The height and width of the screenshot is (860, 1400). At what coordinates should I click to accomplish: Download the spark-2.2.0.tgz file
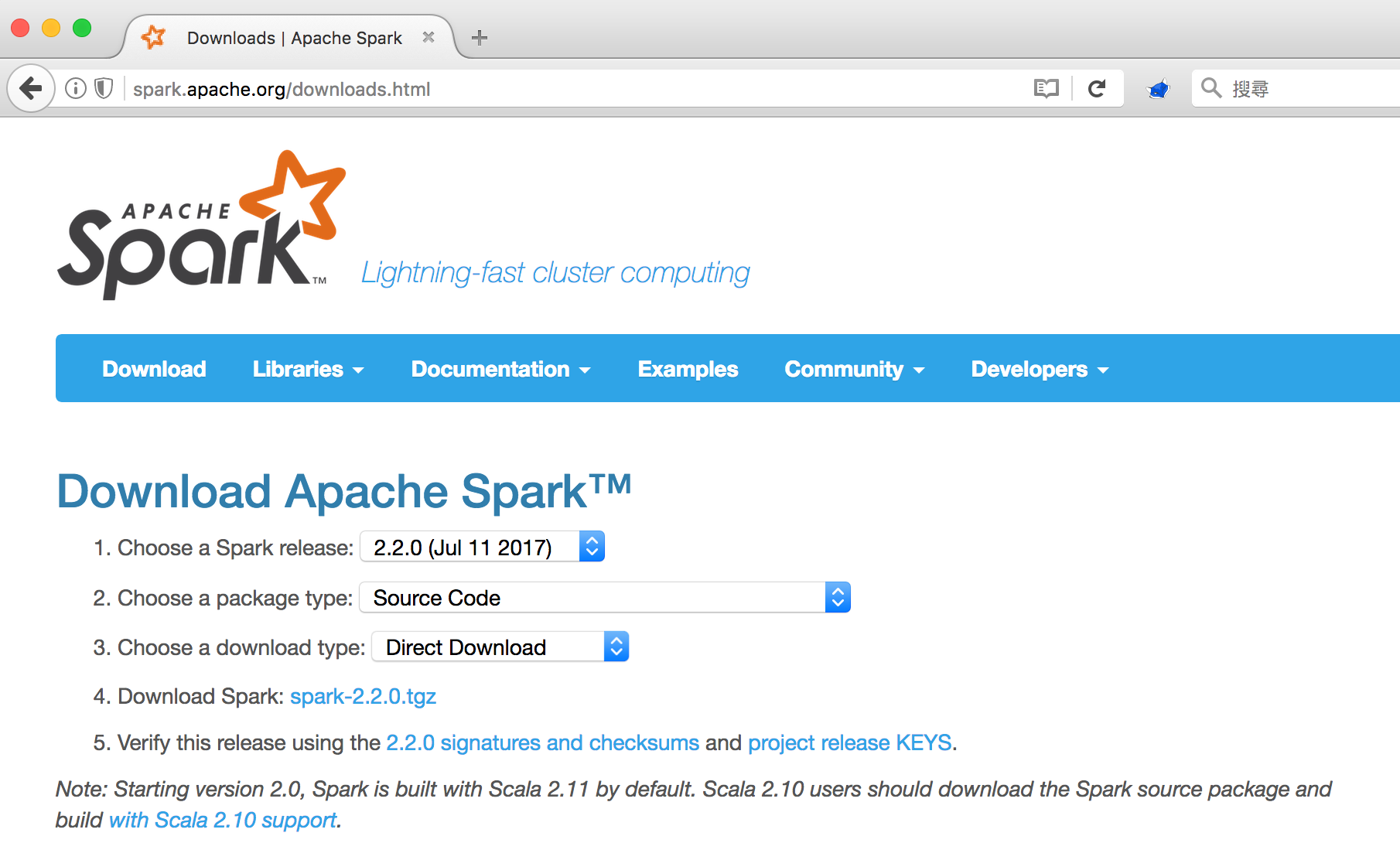pos(363,696)
